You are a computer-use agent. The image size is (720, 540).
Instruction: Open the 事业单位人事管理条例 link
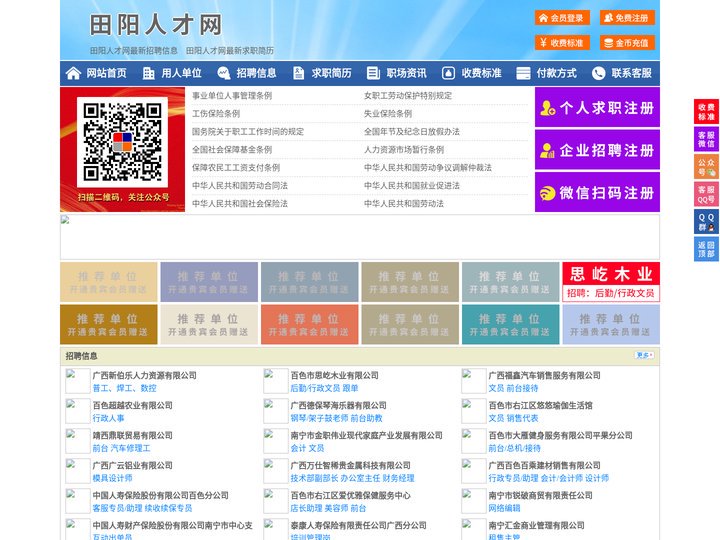(x=232, y=96)
